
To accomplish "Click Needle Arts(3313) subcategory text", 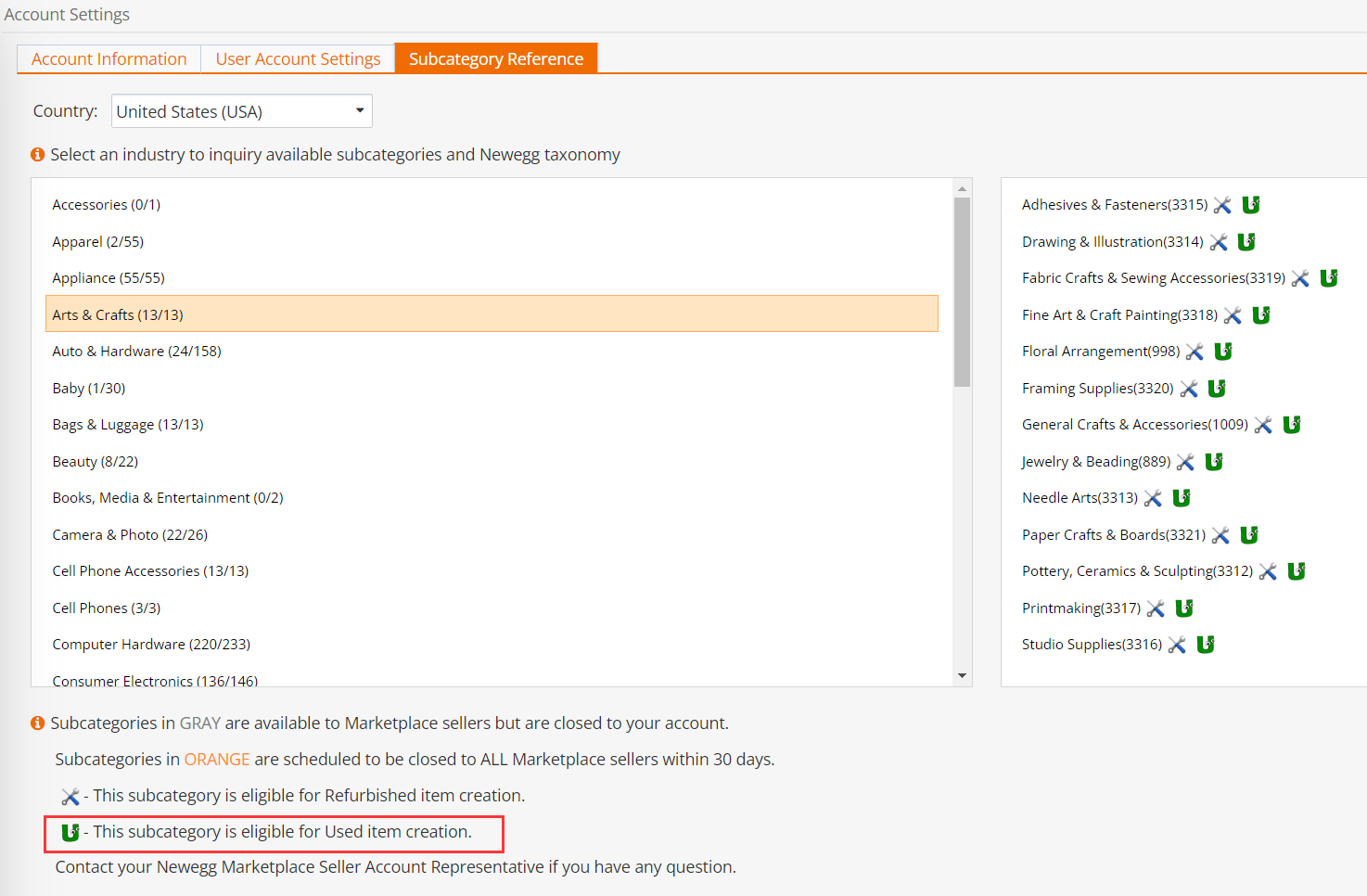I will pyautogui.click(x=1080, y=498).
